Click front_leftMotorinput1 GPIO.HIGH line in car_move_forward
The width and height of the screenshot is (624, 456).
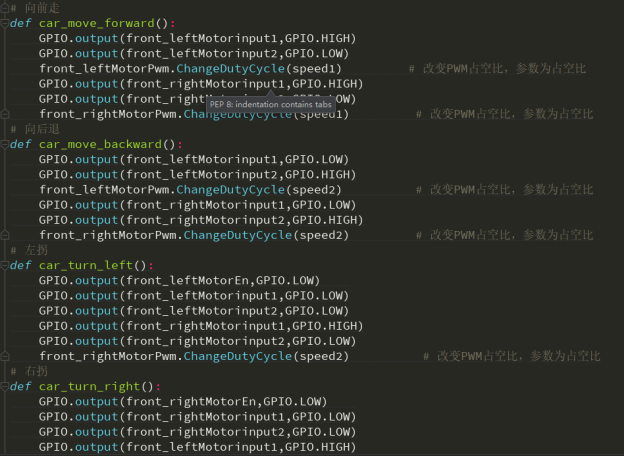click(x=197, y=39)
